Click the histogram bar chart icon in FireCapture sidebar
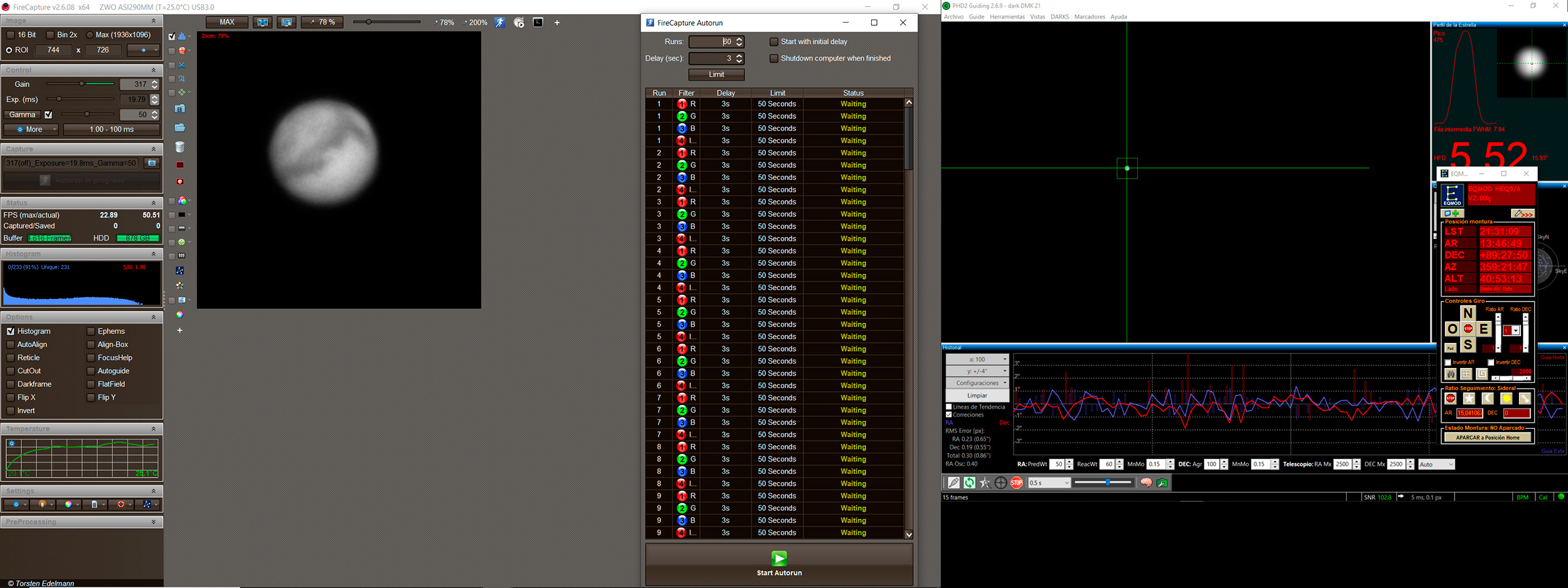The width and height of the screenshot is (1568, 588). (x=182, y=36)
